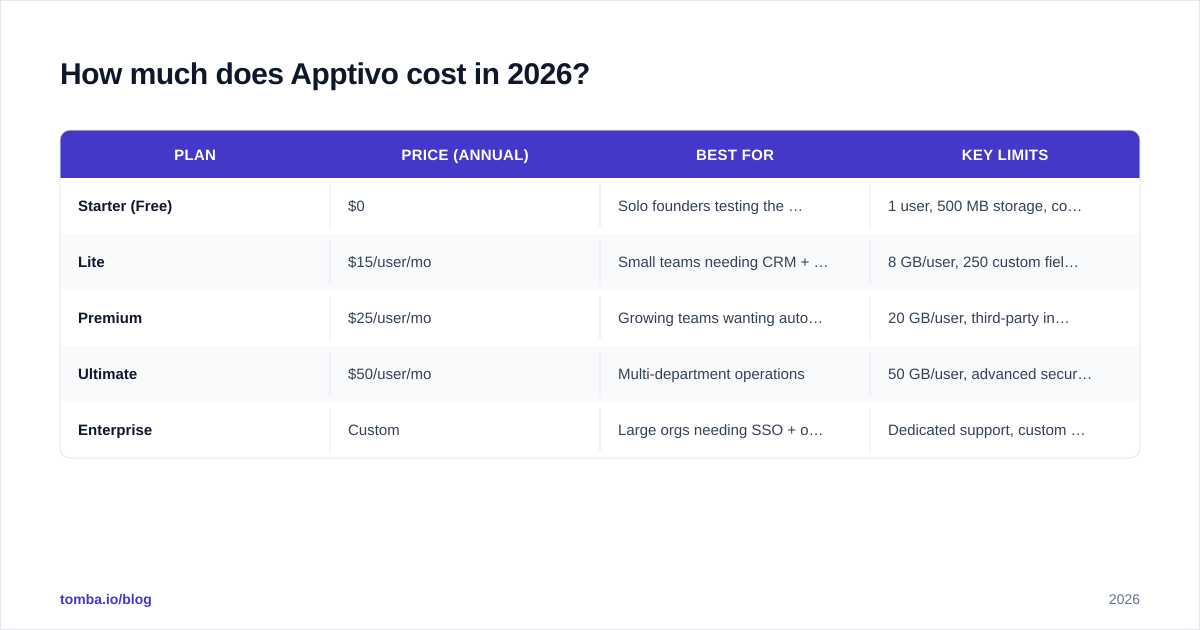Image resolution: width=1200 pixels, height=630 pixels.
Task: Select the Ultimate plan cell
Action: [195, 374]
